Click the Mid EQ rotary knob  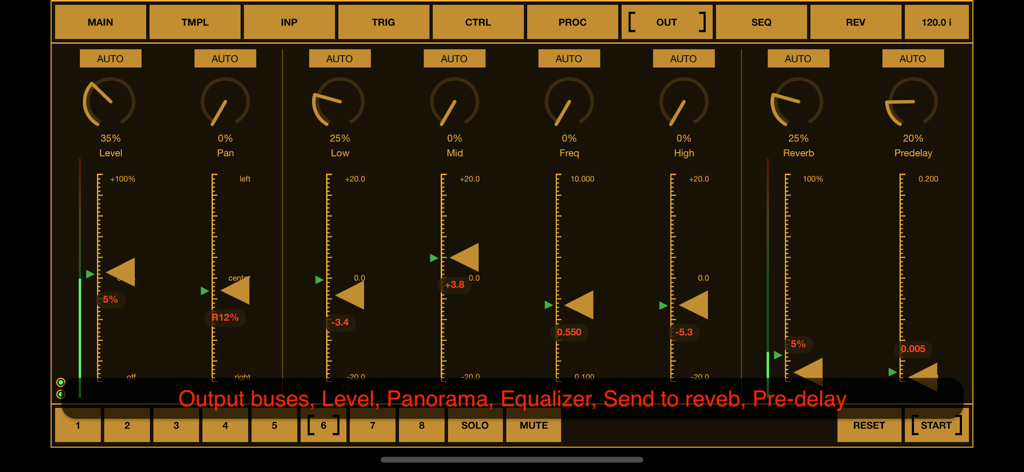[454, 103]
